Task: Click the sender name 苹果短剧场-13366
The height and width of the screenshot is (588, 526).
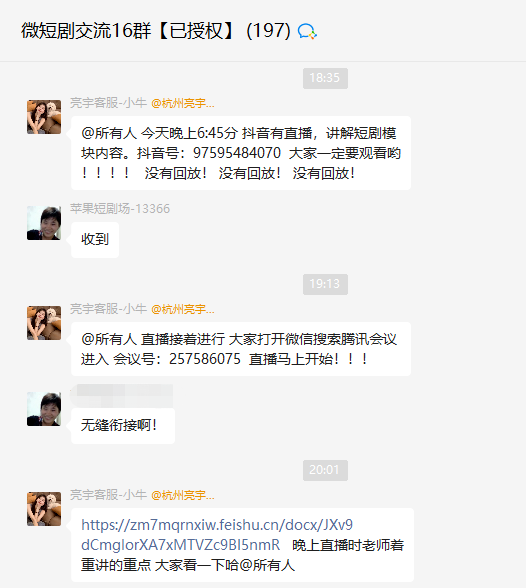Action: [x=120, y=208]
